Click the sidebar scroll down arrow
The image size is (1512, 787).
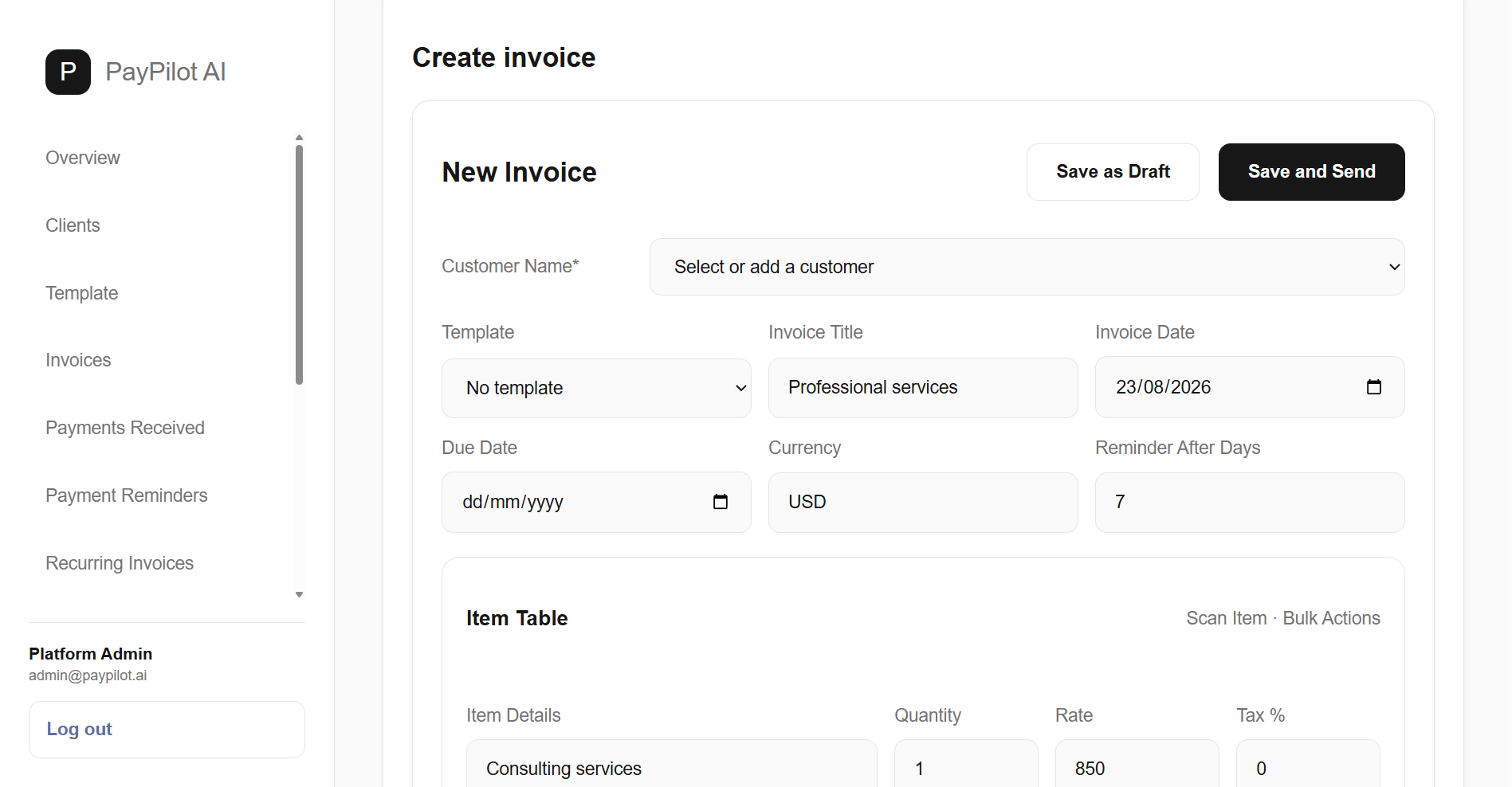(299, 594)
